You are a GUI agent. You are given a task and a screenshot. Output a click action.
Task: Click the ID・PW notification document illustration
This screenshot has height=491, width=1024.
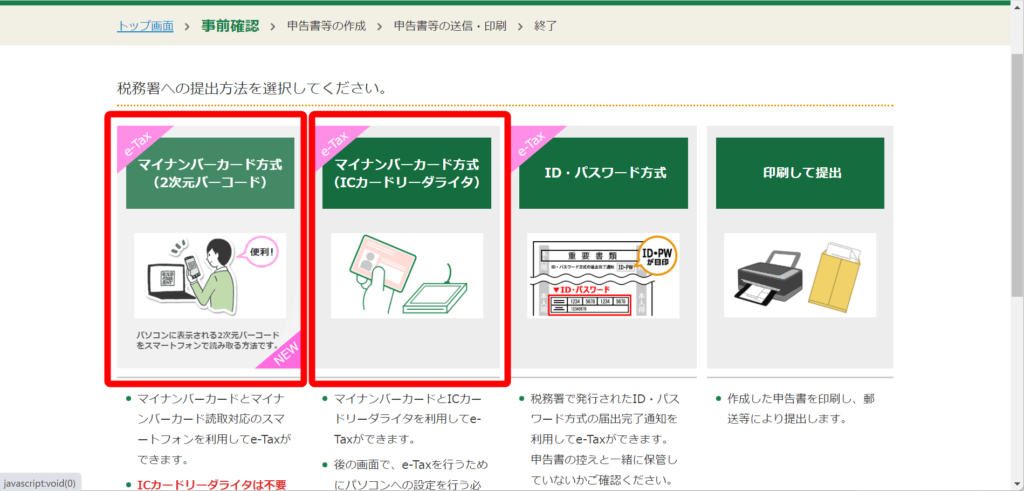click(603, 276)
